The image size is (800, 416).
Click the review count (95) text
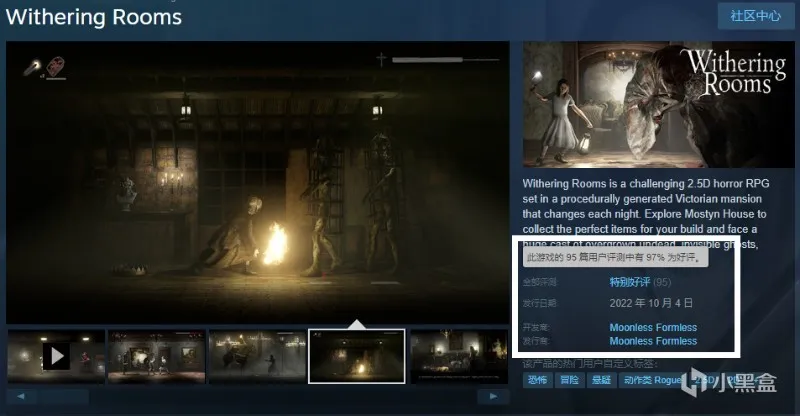point(662,282)
